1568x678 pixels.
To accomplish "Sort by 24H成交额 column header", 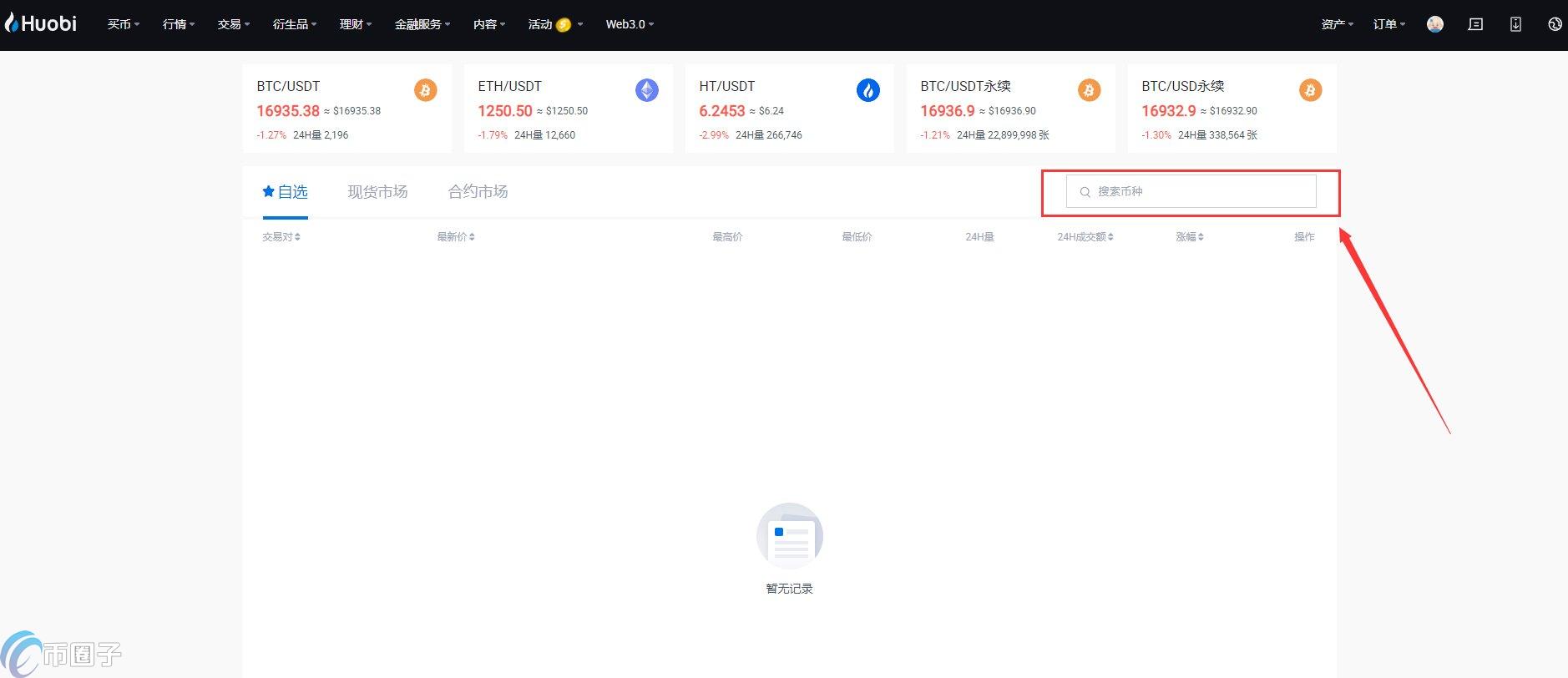I will (x=1085, y=237).
